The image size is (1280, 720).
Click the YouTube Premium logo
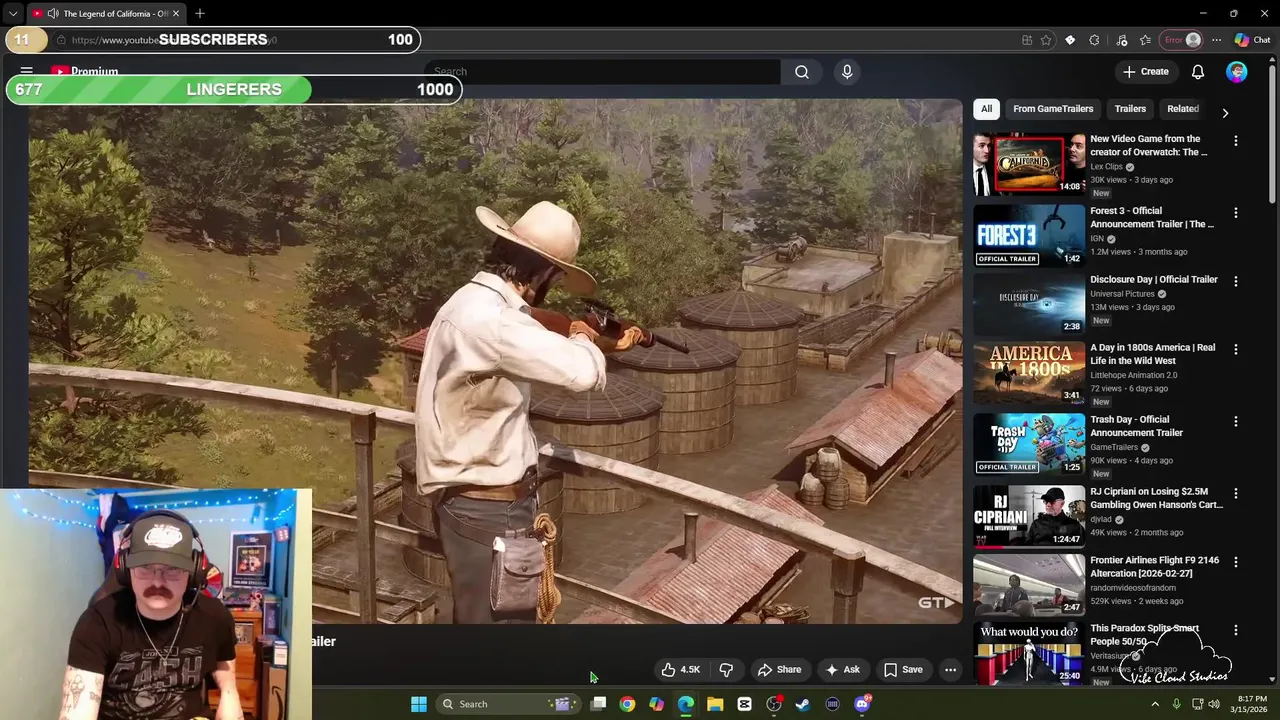[85, 72]
